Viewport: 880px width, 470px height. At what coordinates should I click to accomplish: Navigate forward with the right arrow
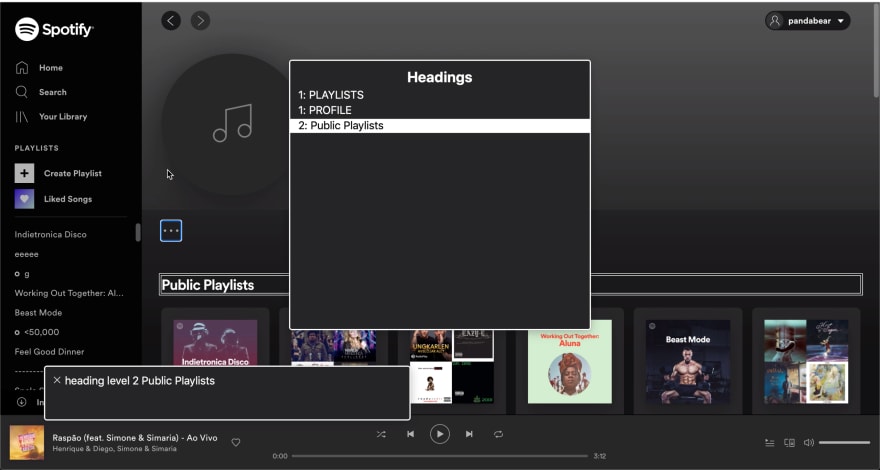[x=200, y=21]
